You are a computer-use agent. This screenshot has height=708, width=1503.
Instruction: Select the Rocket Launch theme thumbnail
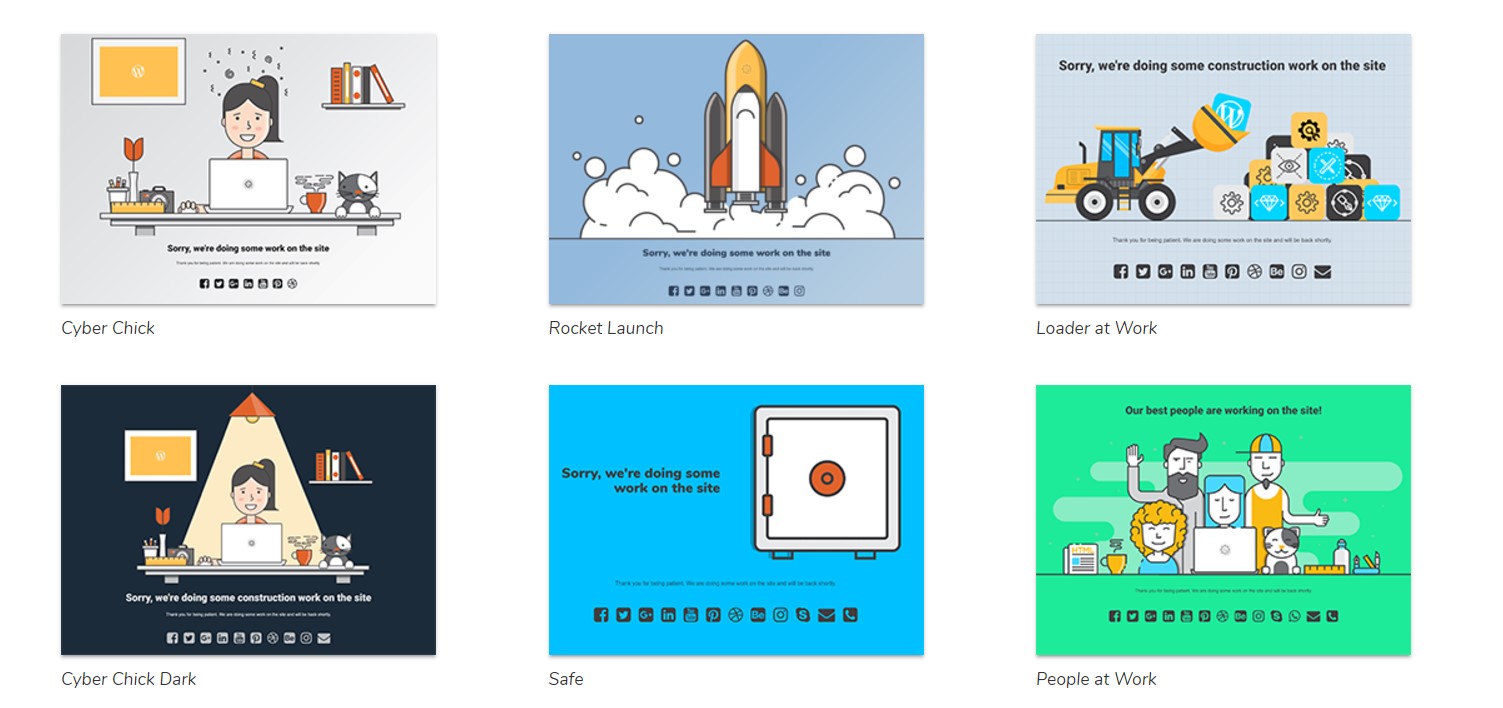(x=736, y=169)
